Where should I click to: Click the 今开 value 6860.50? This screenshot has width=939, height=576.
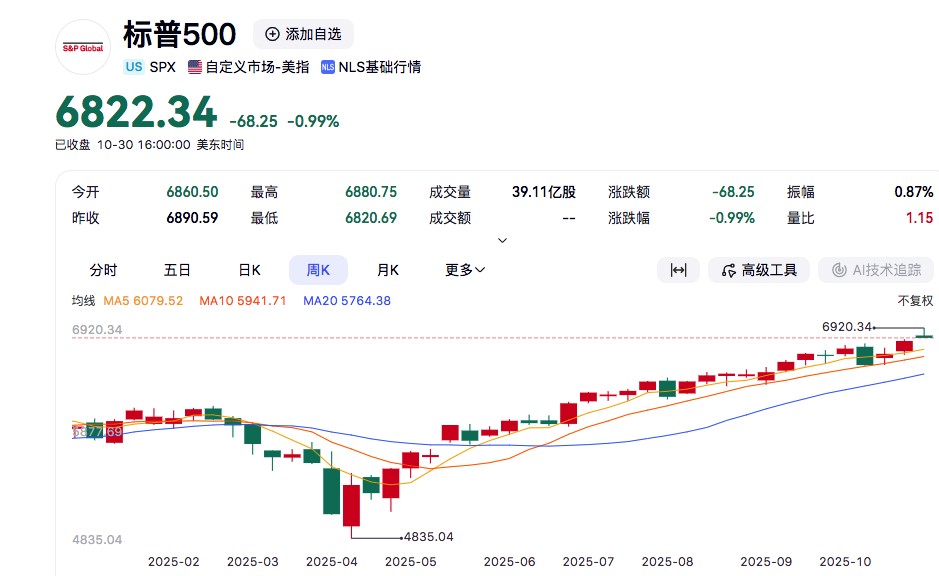click(x=192, y=192)
